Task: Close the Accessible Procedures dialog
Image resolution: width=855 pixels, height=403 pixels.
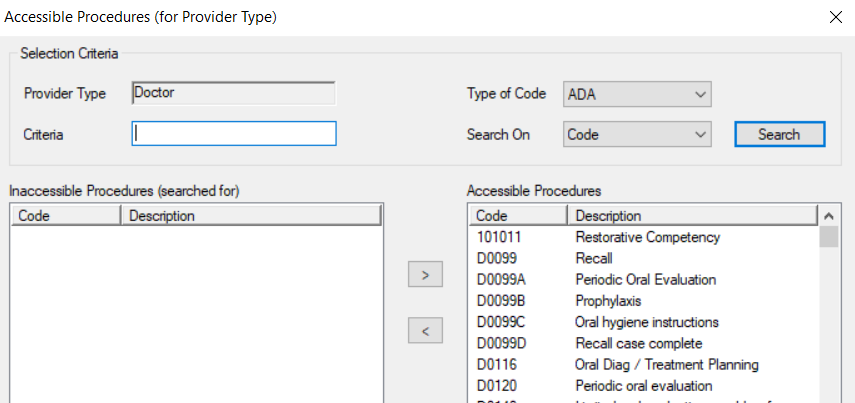Action: 835,17
